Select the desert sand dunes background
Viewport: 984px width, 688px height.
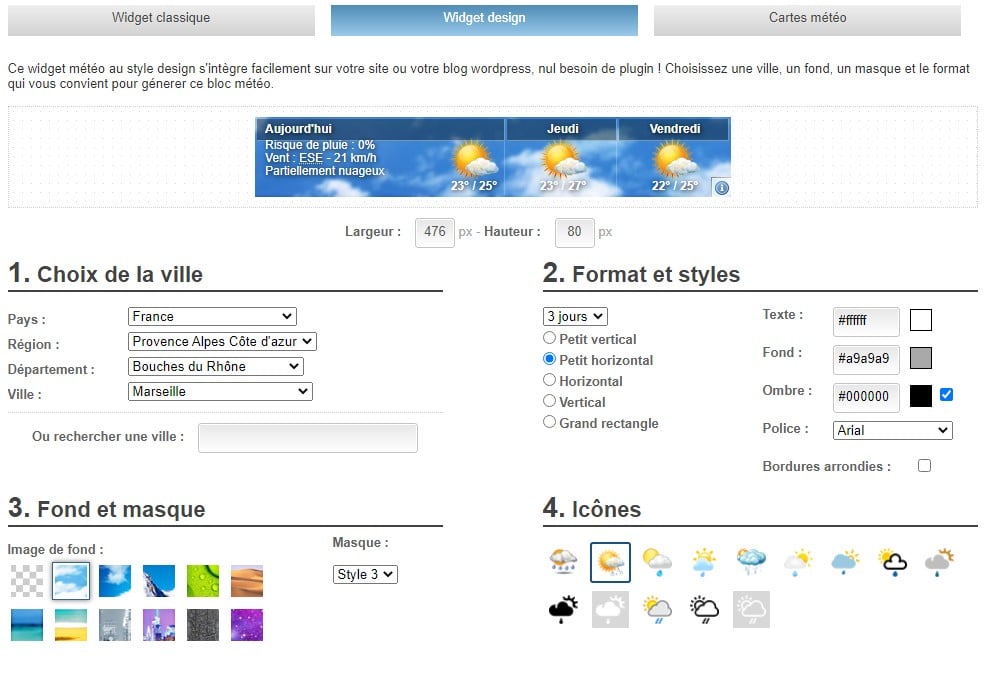pyautogui.click(x=247, y=581)
